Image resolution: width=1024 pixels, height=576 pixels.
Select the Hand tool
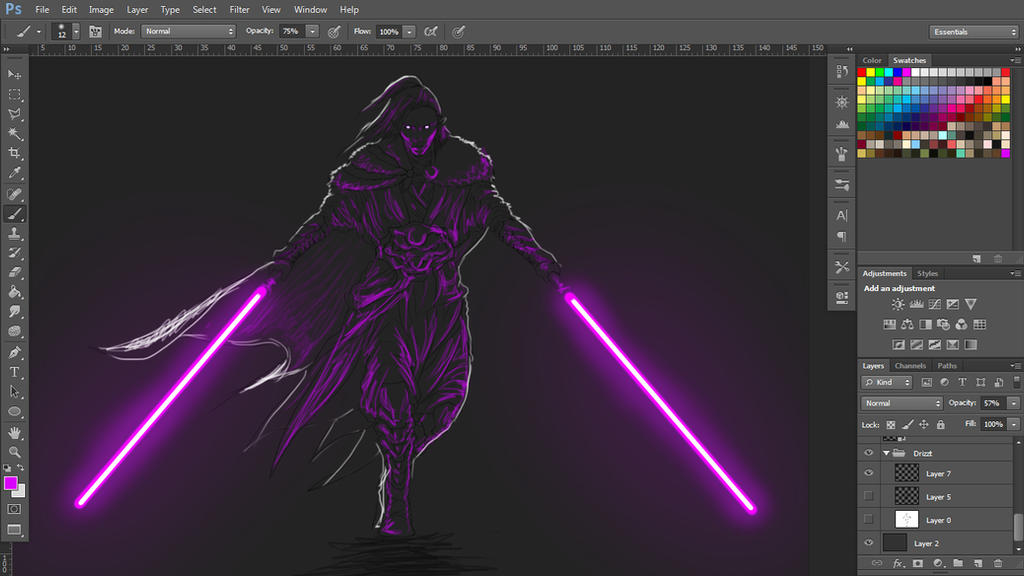pyautogui.click(x=14, y=433)
